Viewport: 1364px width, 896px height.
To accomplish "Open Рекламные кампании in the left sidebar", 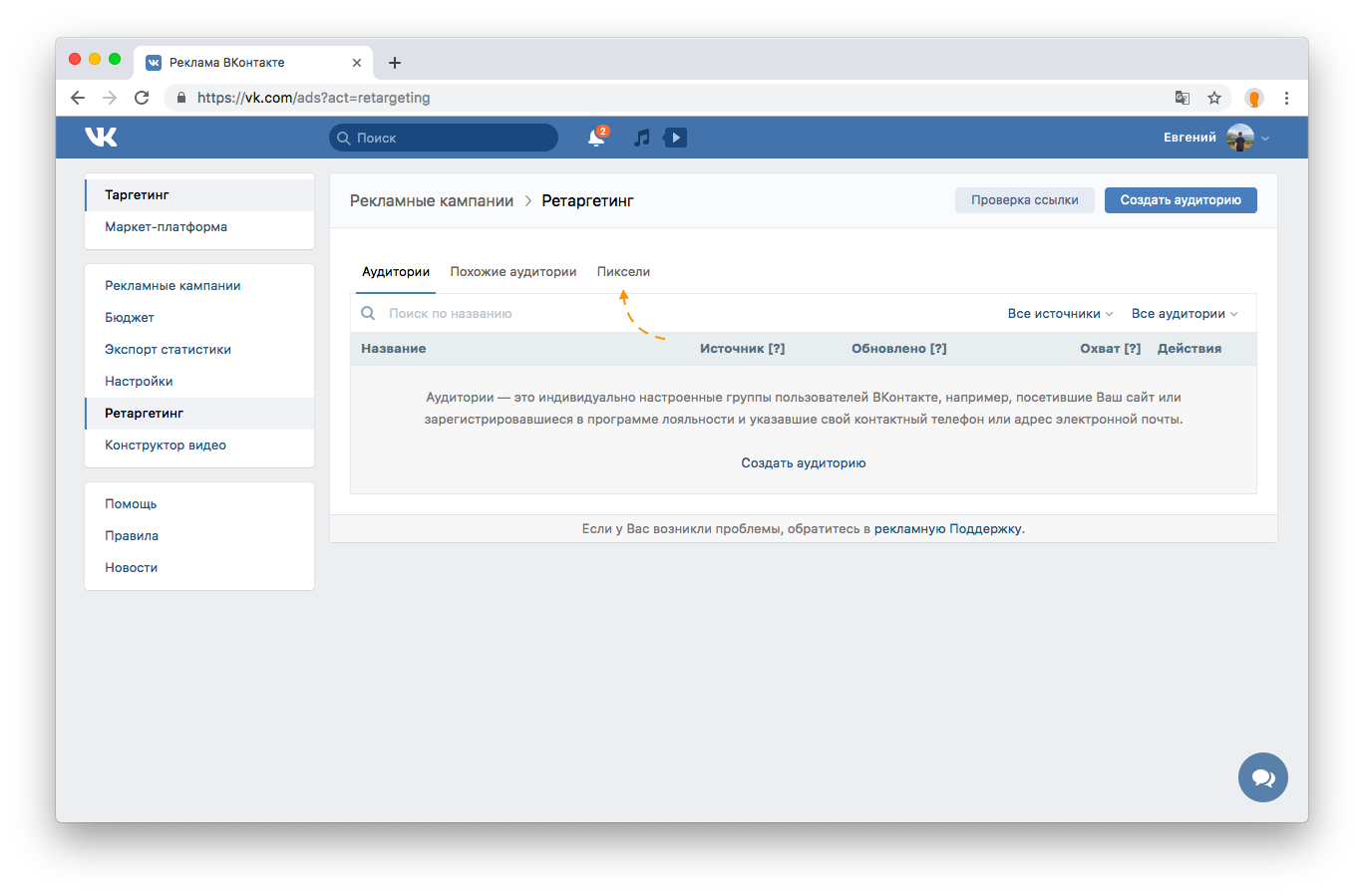I will click(199, 286).
